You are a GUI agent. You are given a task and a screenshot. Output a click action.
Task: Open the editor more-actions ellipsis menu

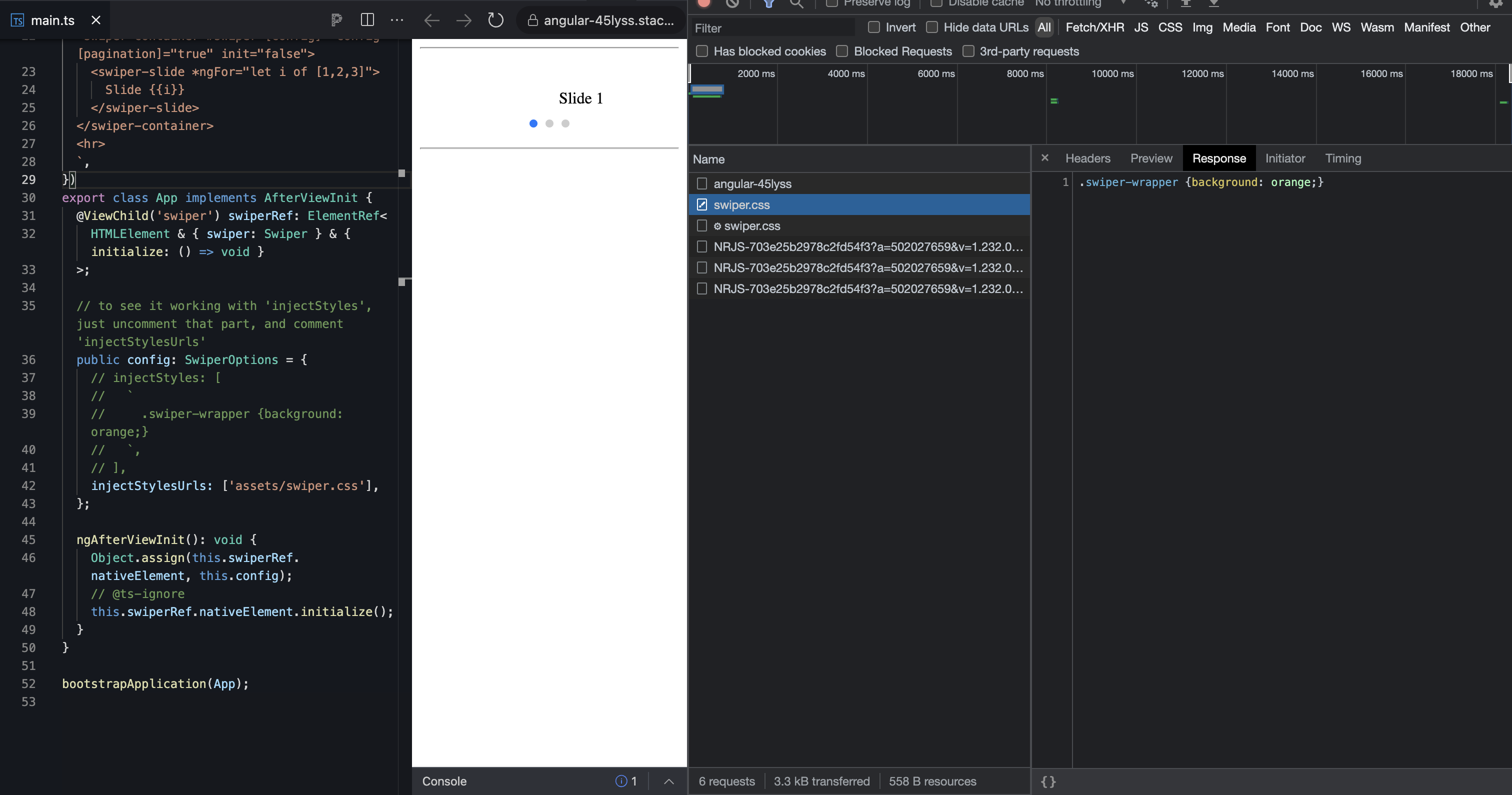point(397,19)
